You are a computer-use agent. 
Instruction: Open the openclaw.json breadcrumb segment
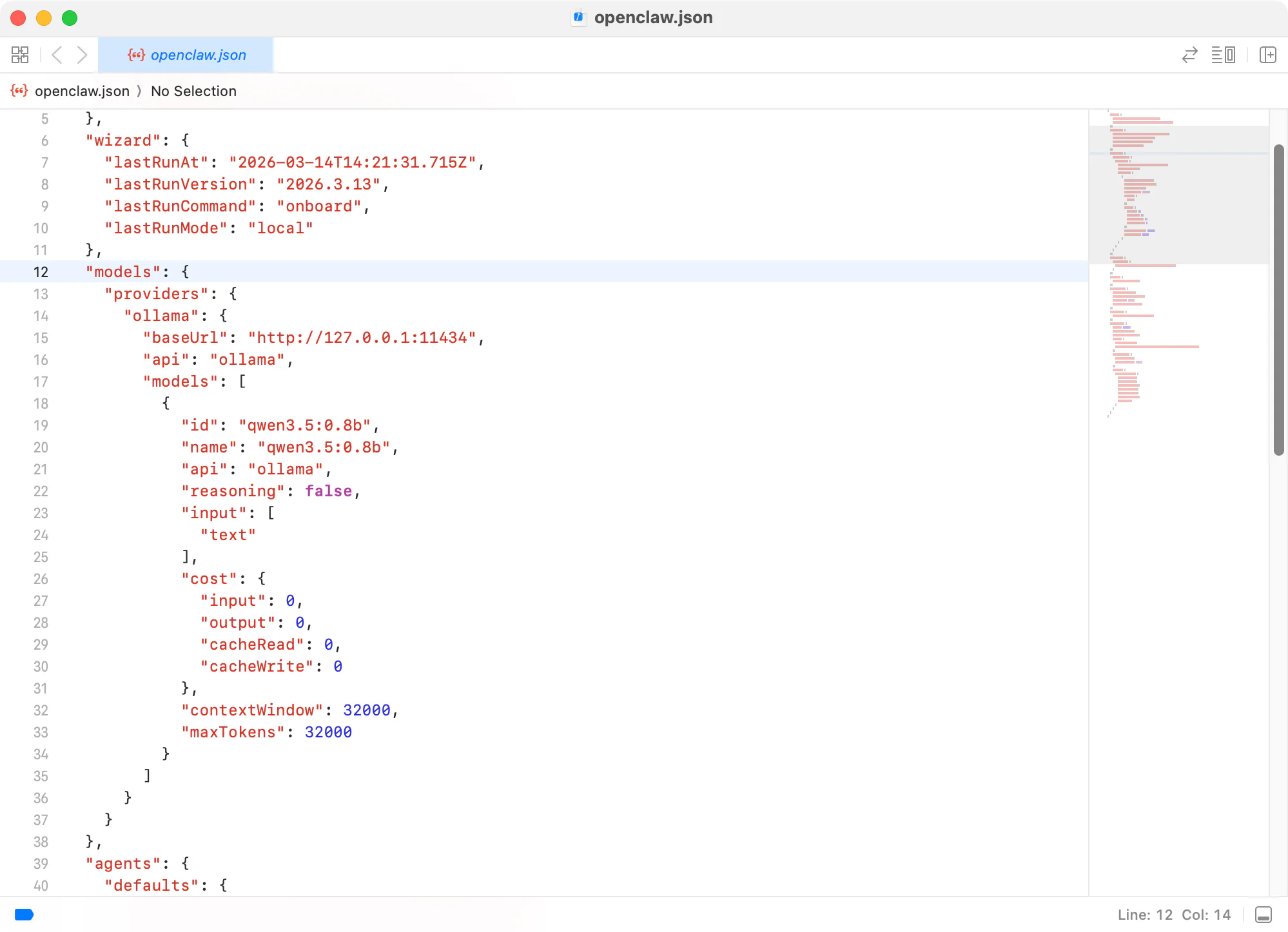[x=82, y=91]
